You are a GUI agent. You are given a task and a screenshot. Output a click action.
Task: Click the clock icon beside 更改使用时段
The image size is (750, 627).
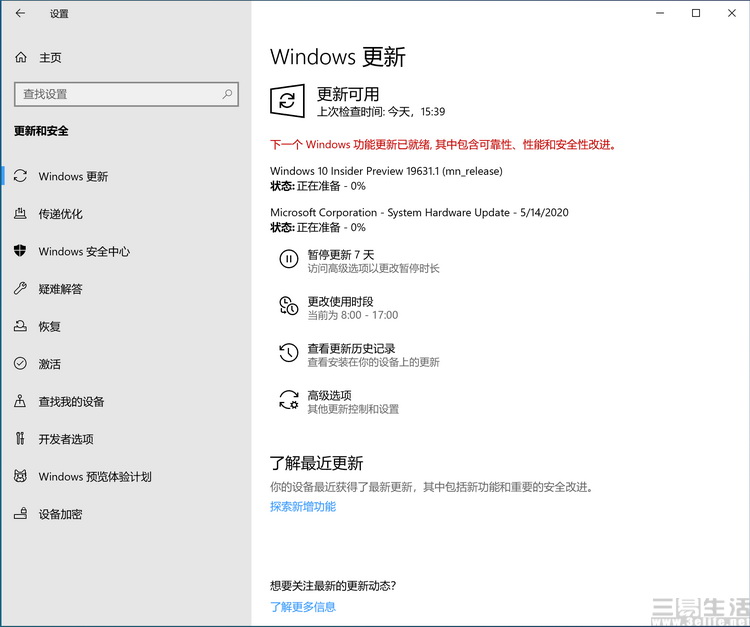pyautogui.click(x=288, y=306)
